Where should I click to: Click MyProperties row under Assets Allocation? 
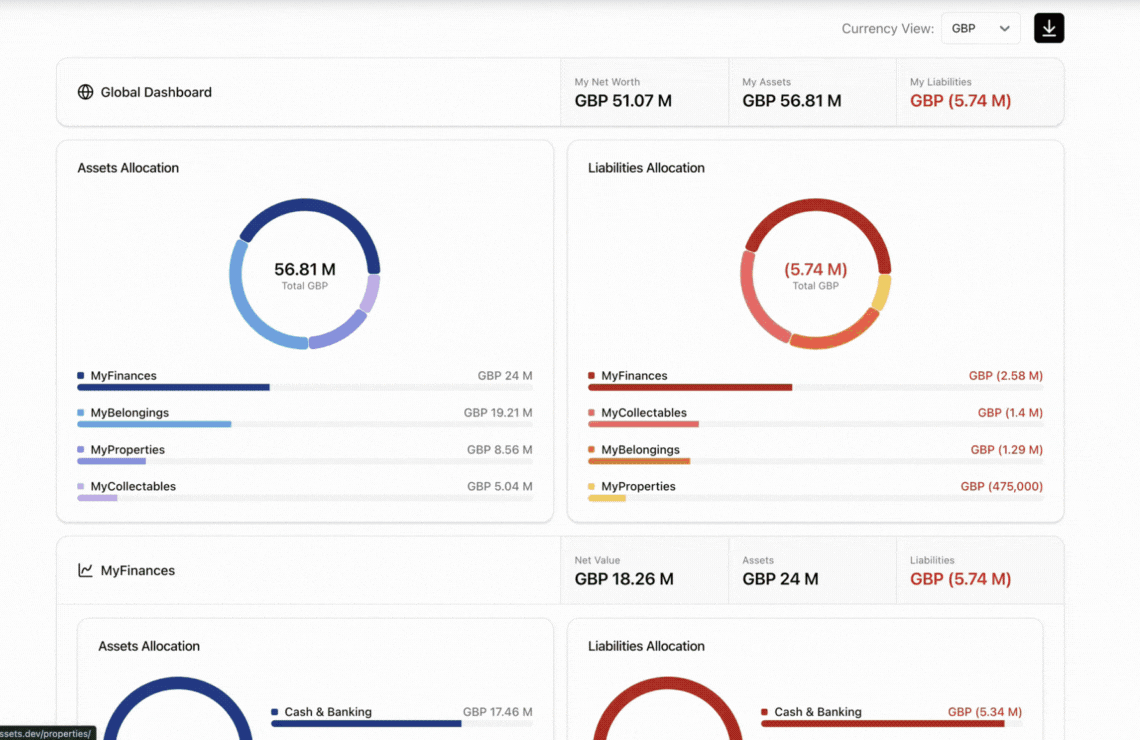coord(305,454)
